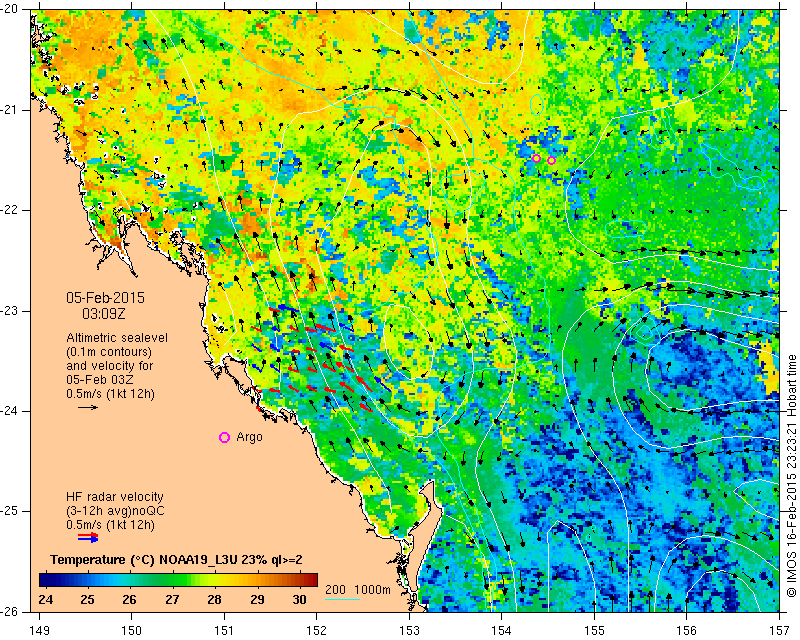Click the magenta Argo legend circle
The image size is (800, 640).
tap(224, 437)
